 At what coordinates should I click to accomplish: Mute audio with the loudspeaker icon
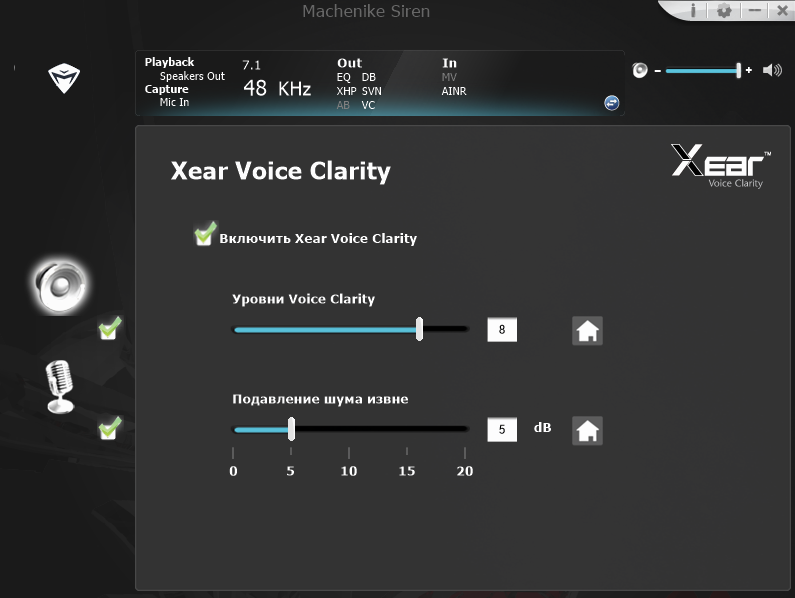(x=772, y=70)
